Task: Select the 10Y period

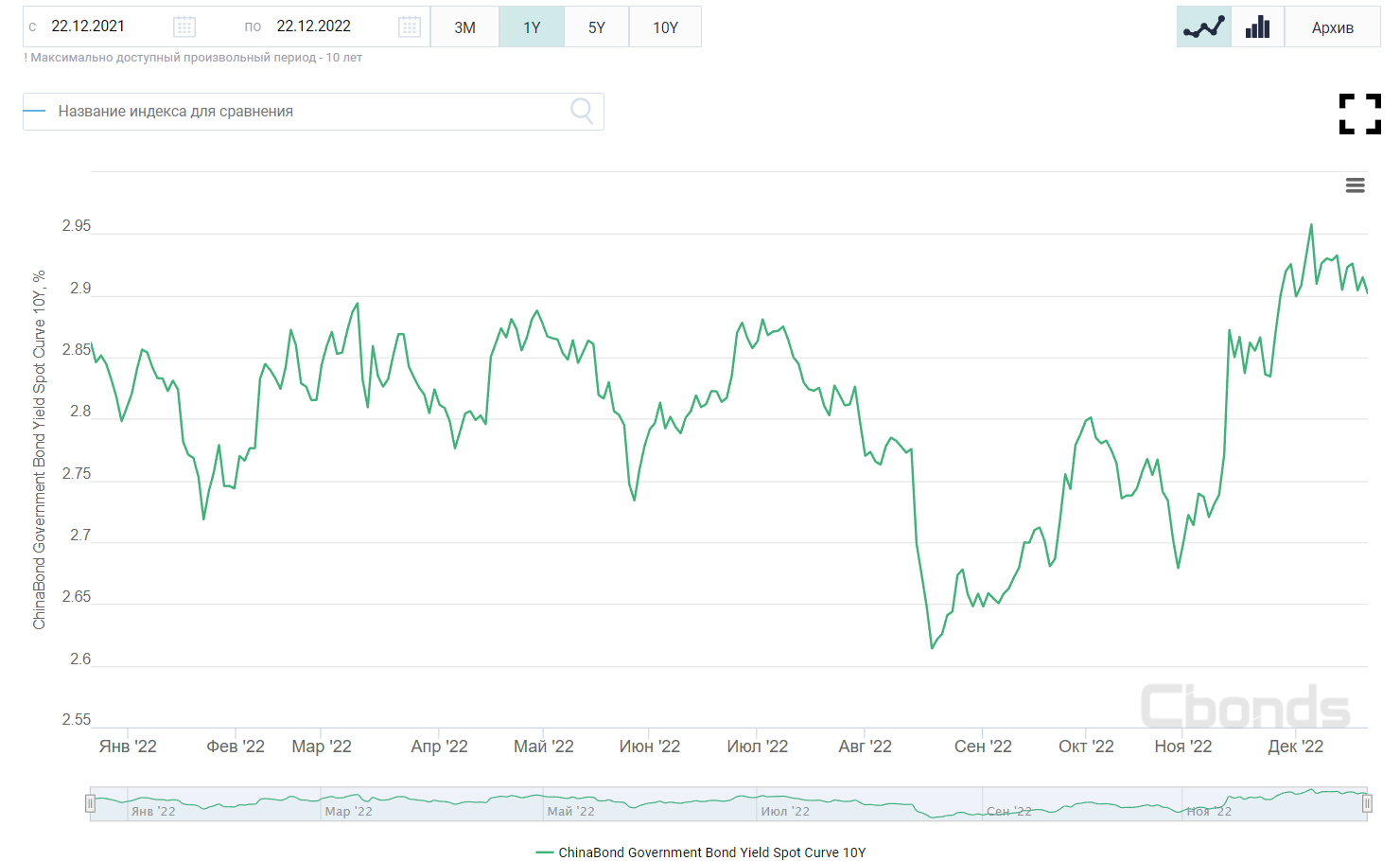Action: [x=665, y=27]
